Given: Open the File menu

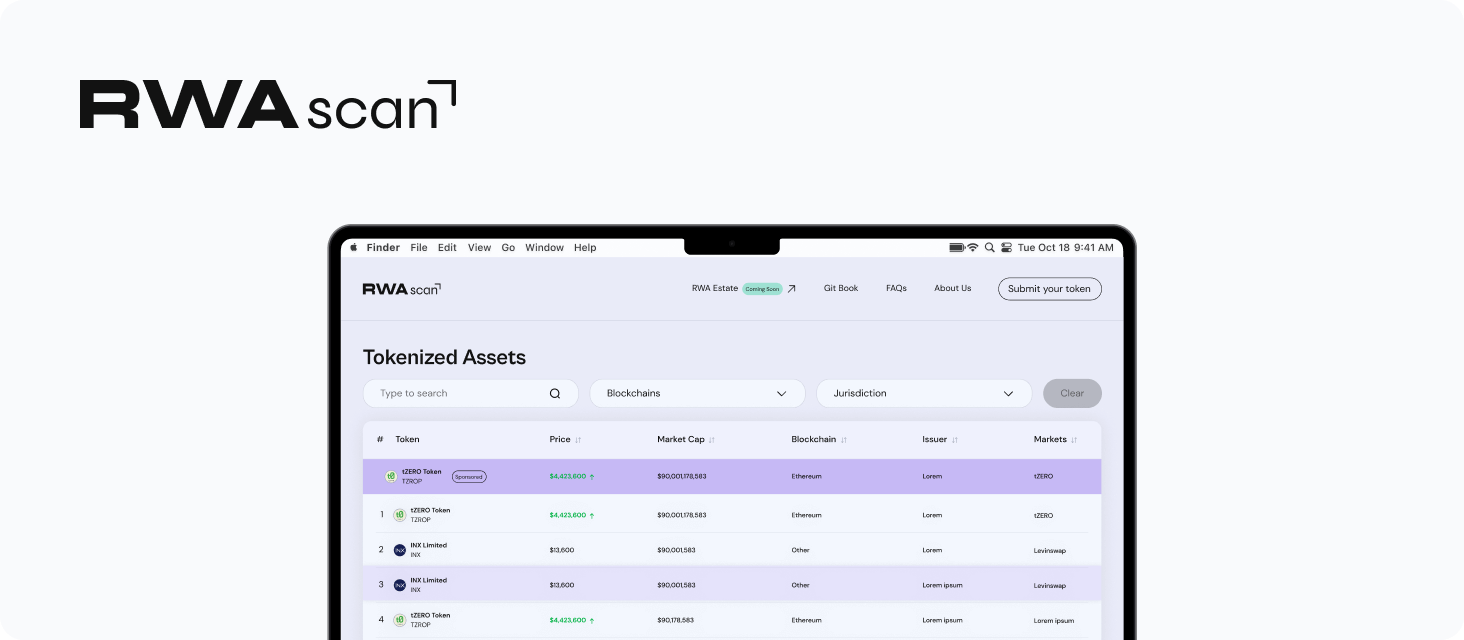Looking at the screenshot, I should [419, 248].
